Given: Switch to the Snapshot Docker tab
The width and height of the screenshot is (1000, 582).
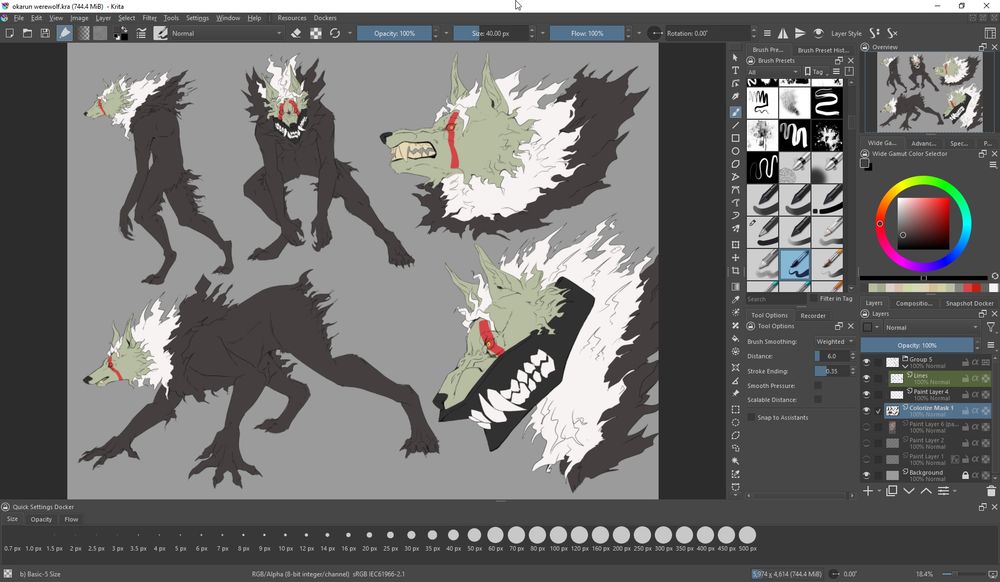Looking at the screenshot, I should pos(969,303).
